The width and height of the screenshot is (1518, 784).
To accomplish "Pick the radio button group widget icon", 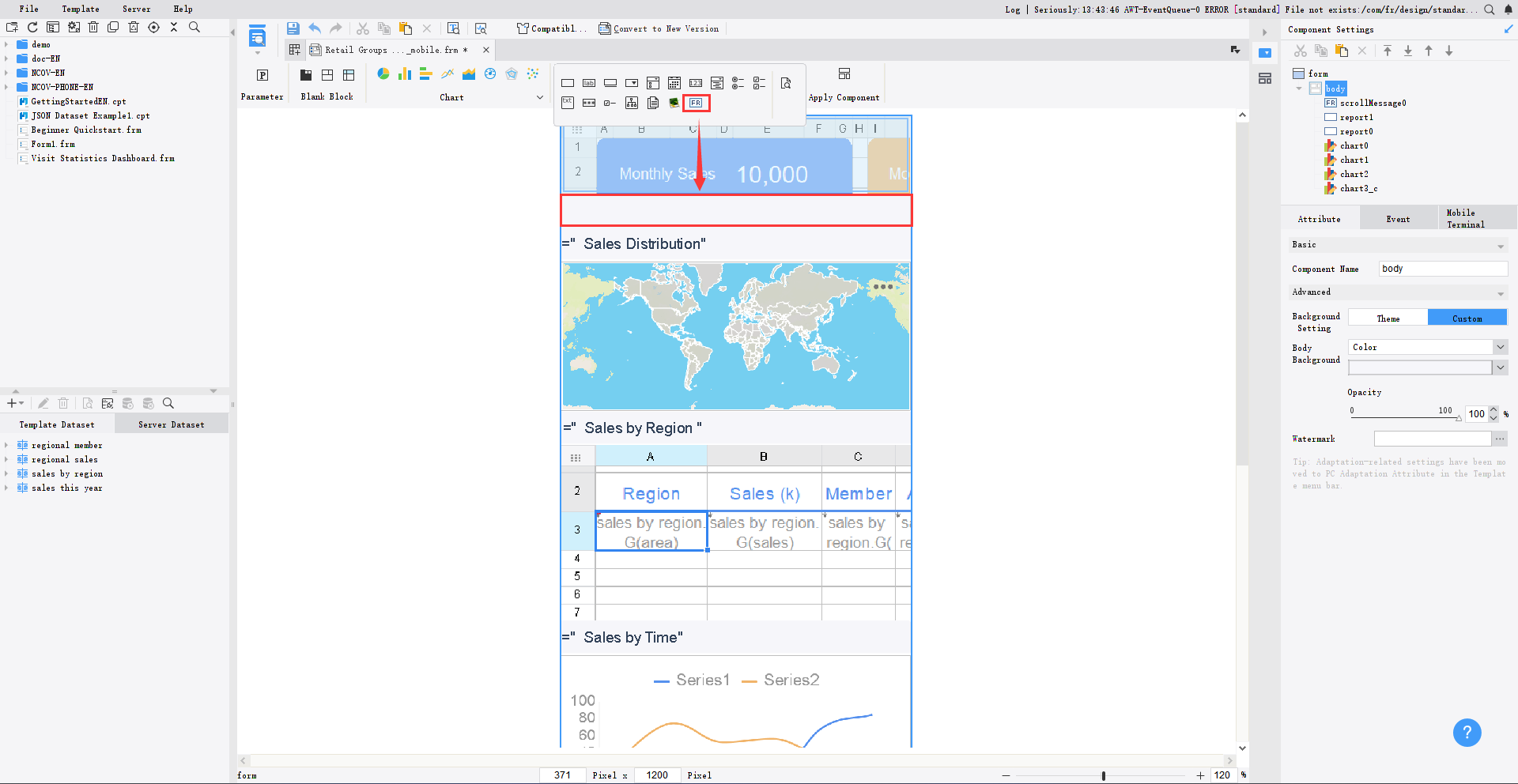I will click(738, 83).
